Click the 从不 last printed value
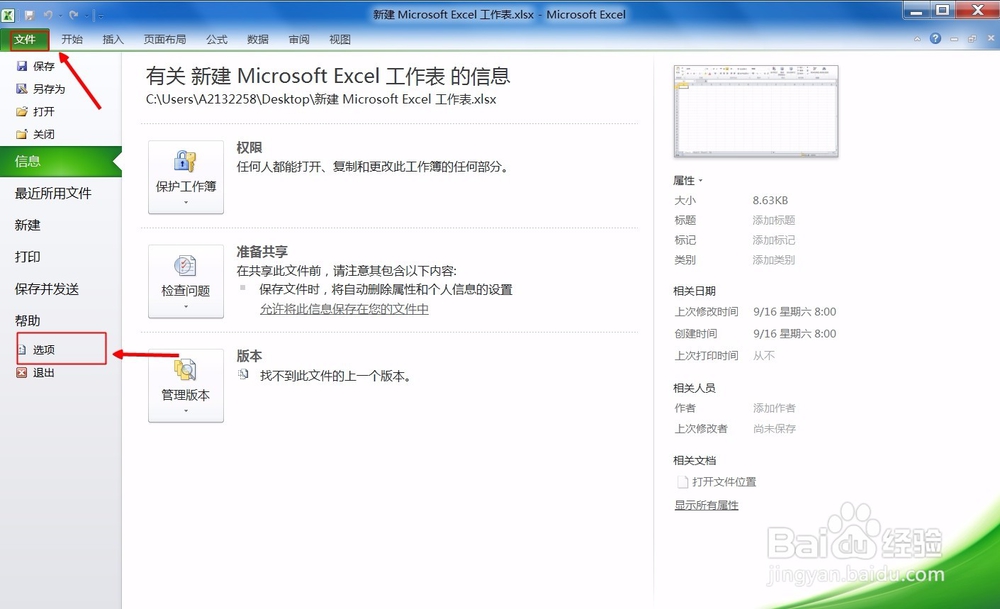This screenshot has height=609, width=1000. (763, 355)
